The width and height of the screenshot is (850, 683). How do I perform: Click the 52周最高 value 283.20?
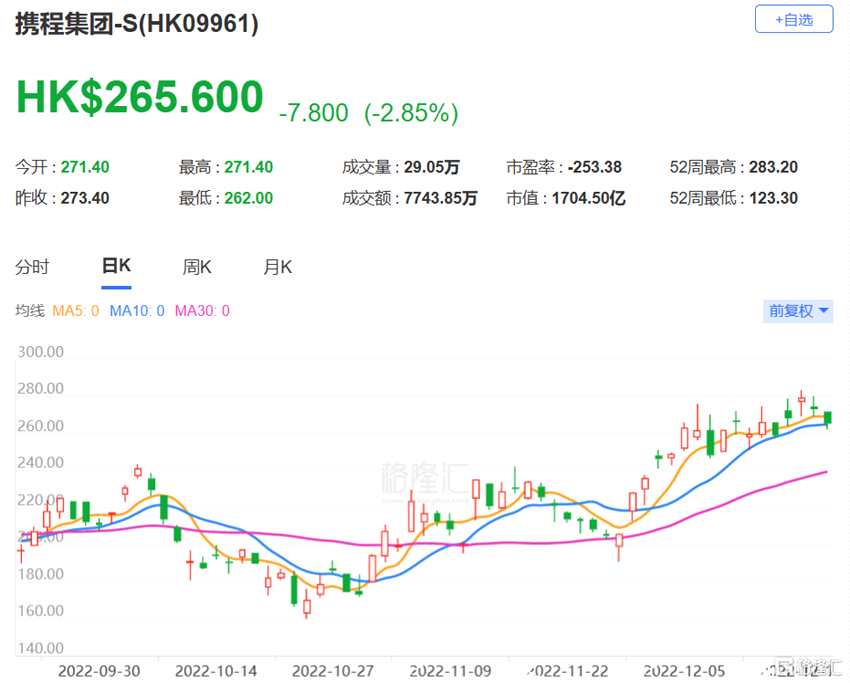[775, 168]
